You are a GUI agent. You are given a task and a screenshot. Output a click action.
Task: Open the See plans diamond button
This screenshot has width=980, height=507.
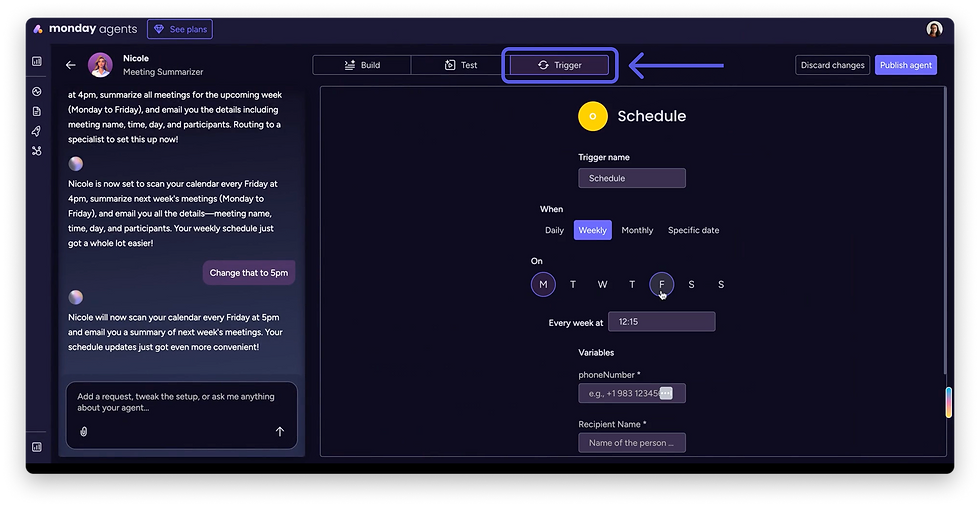[x=180, y=29]
